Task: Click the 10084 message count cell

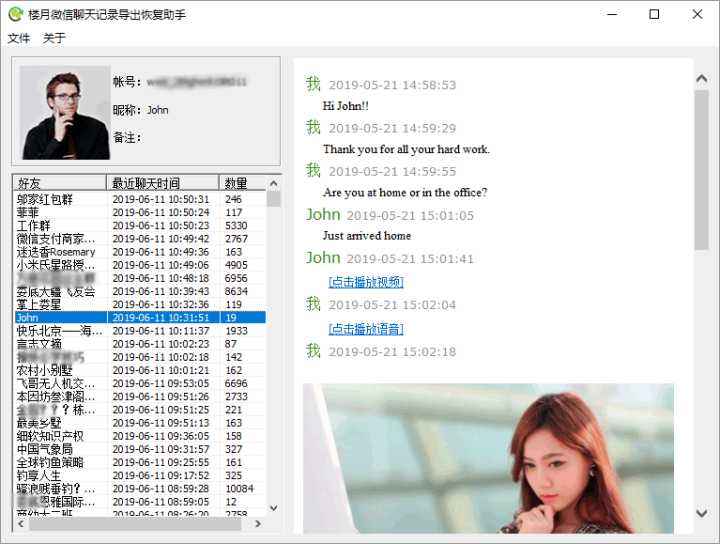Action: coord(239,489)
